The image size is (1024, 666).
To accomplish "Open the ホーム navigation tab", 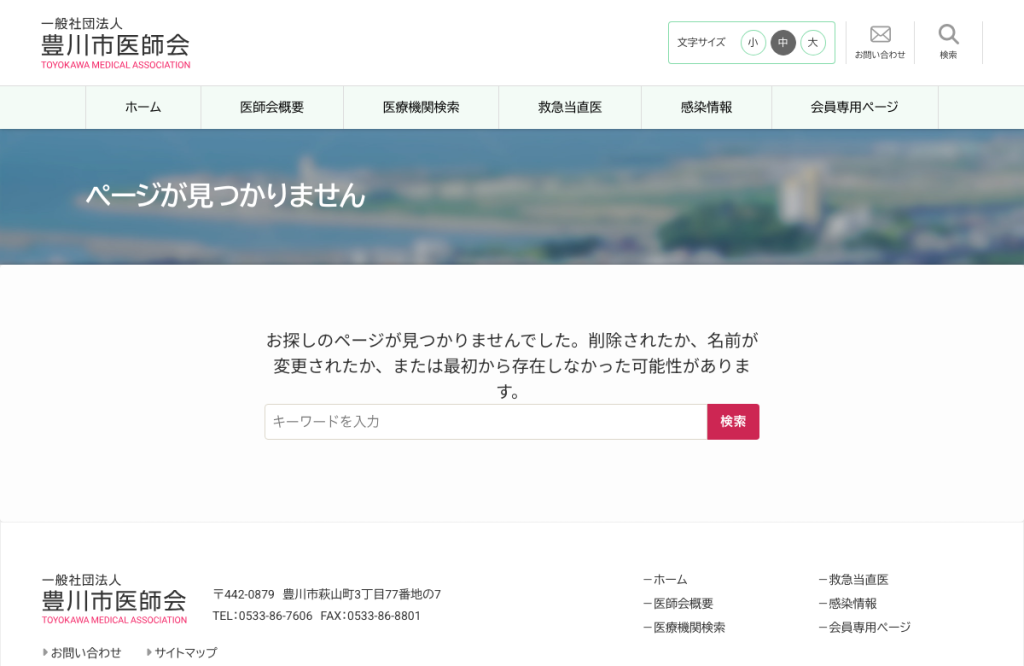I will point(143,107).
